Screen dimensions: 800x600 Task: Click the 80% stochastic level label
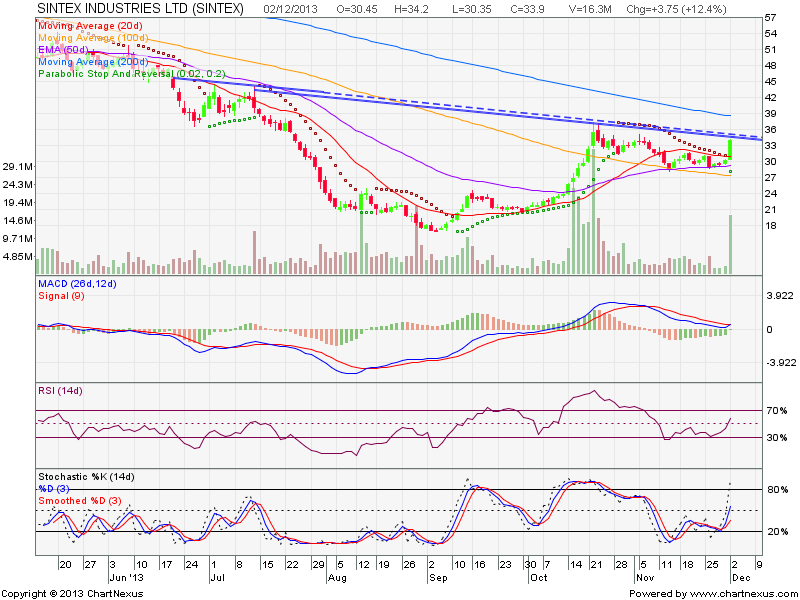coord(778,490)
